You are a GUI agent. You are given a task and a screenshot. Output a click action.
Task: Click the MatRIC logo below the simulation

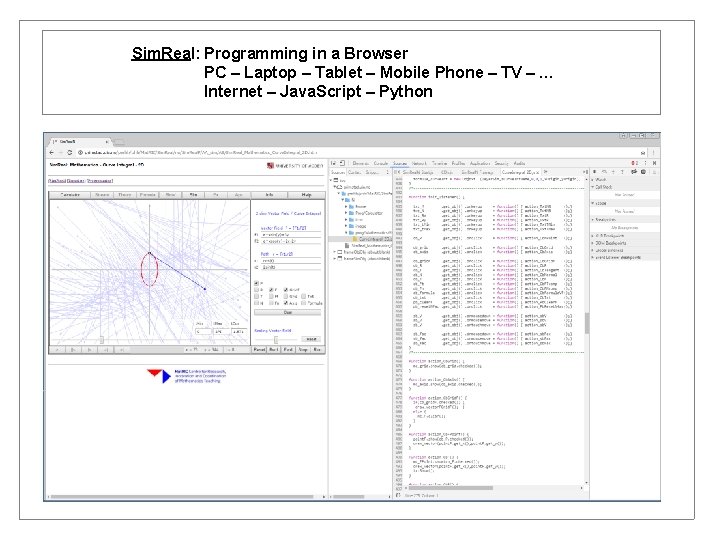186,376
